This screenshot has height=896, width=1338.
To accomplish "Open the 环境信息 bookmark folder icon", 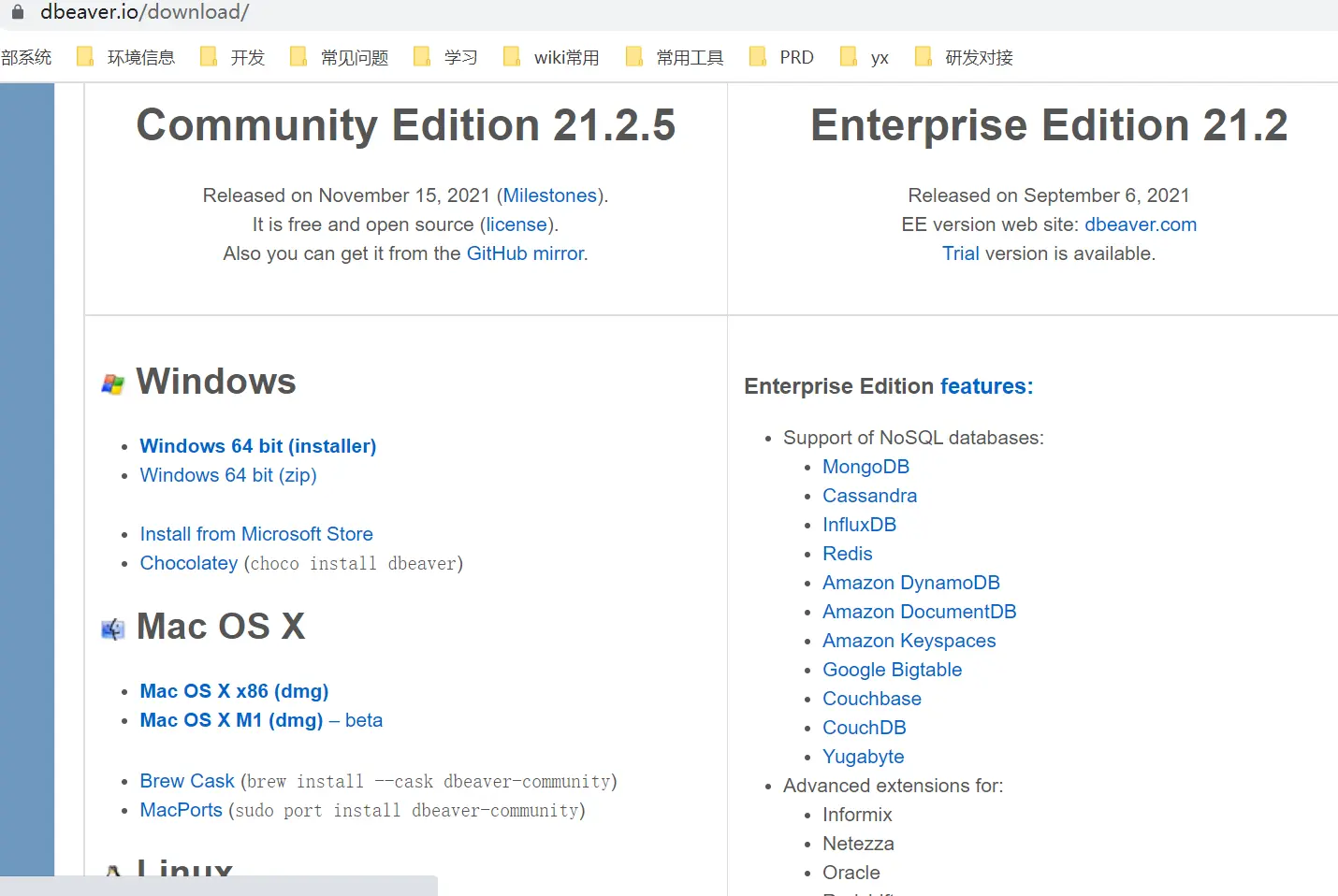I will [84, 57].
